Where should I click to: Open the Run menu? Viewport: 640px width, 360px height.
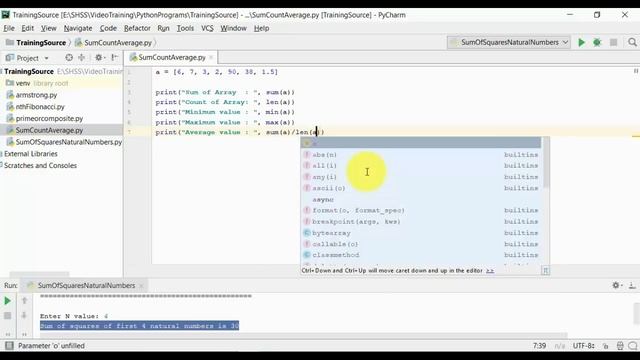163,28
